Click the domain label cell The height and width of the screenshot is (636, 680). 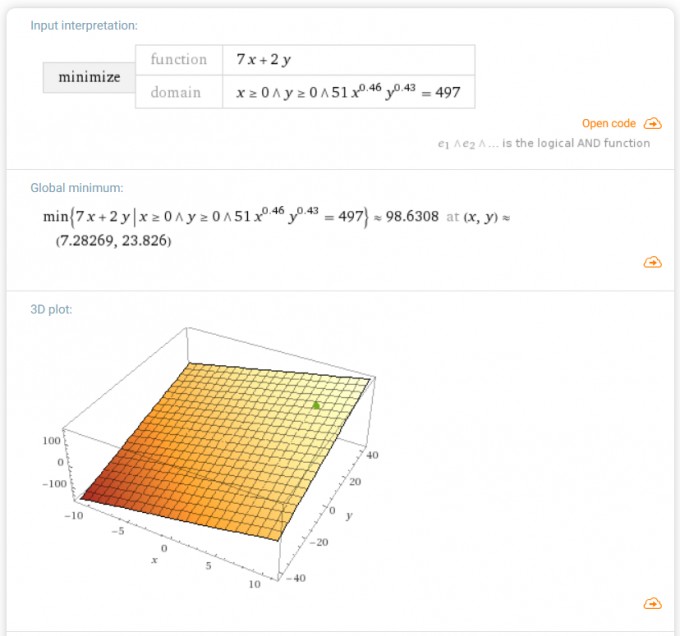pyautogui.click(x=179, y=92)
